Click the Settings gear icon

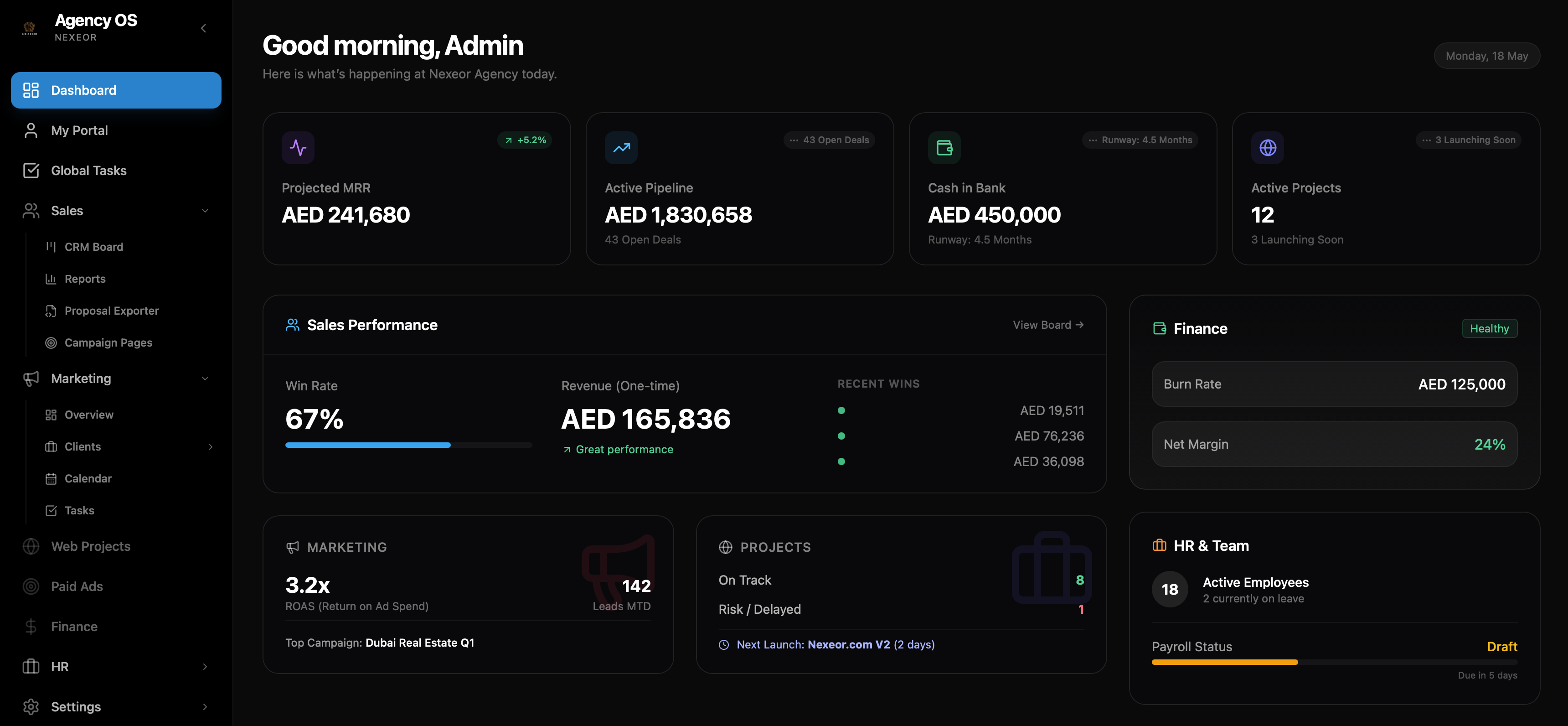click(31, 706)
